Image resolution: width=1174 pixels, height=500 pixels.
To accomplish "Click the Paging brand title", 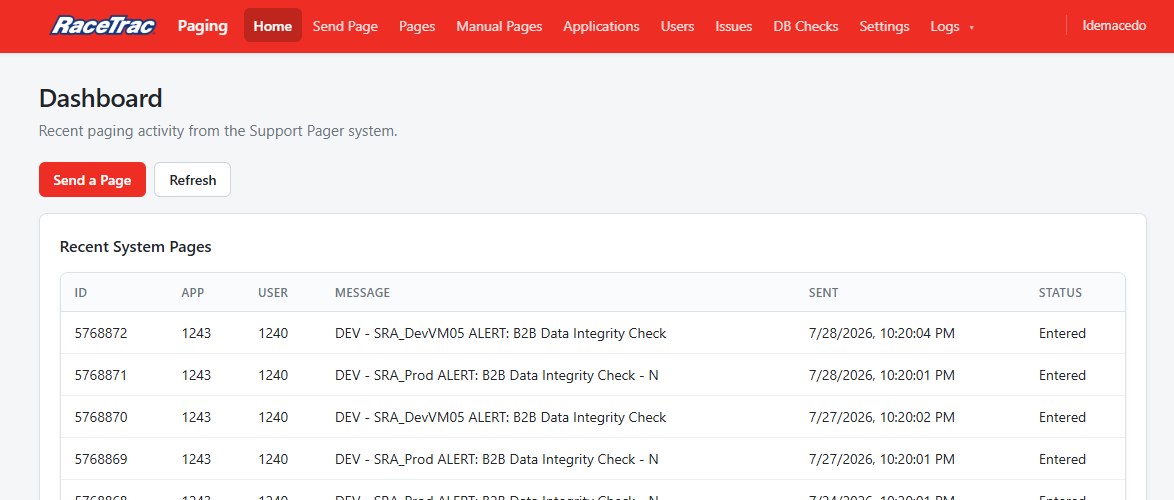I will [x=203, y=25].
